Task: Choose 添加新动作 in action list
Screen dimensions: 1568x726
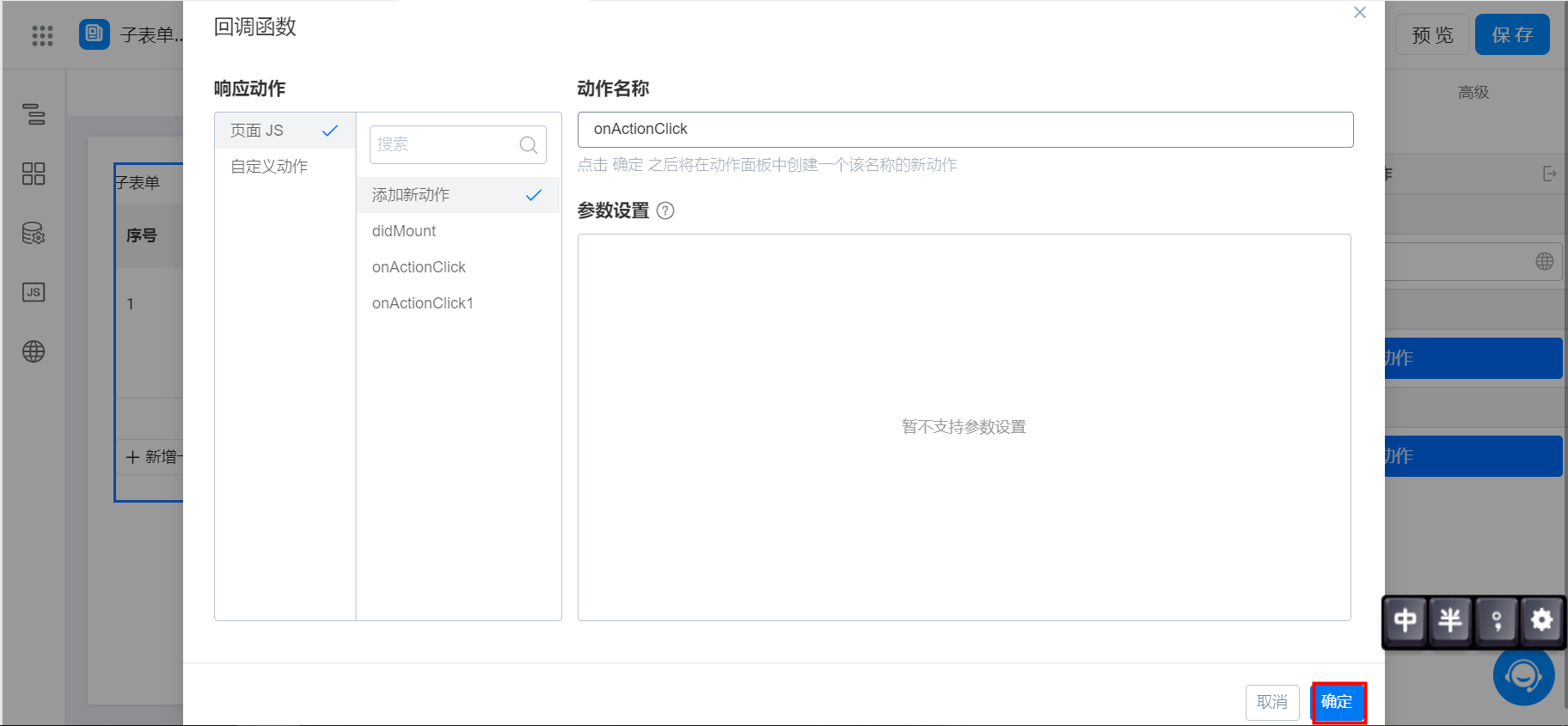Action: [457, 195]
